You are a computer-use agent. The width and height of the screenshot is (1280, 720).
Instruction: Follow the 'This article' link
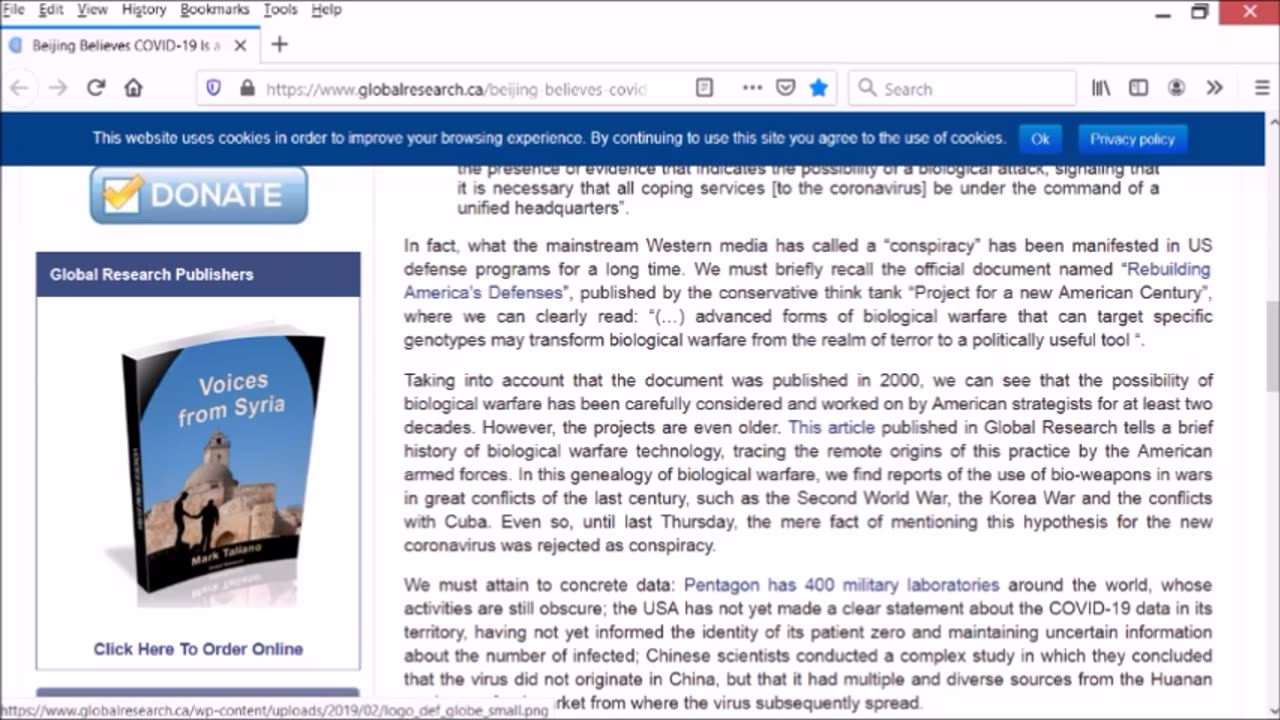click(831, 427)
